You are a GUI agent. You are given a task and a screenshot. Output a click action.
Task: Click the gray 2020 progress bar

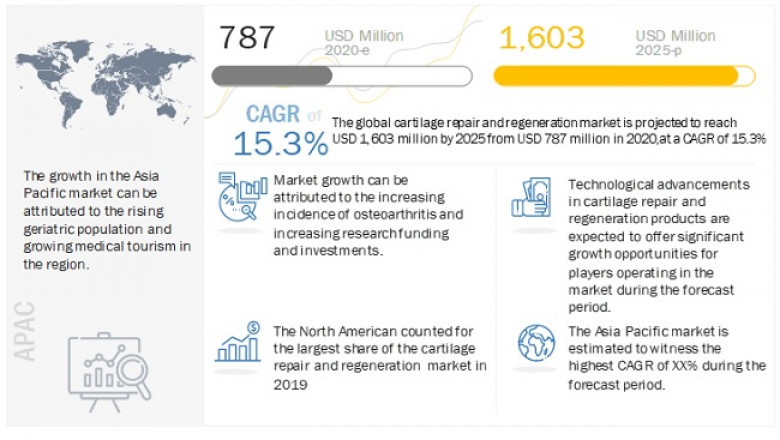click(x=341, y=76)
